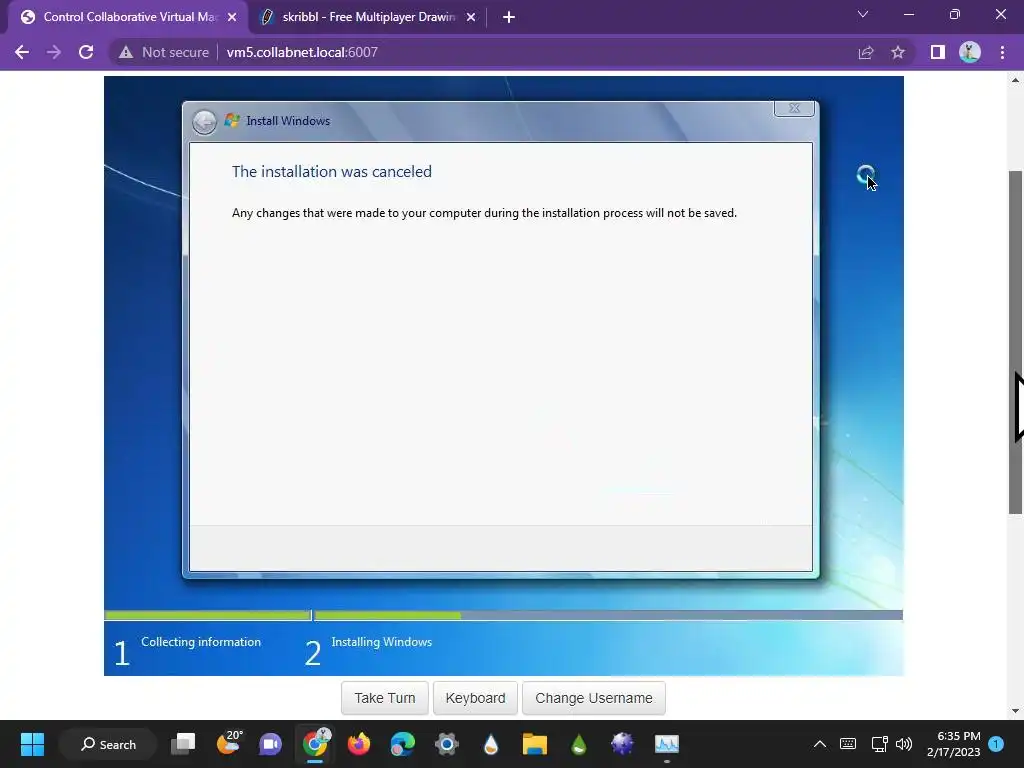Screen dimensions: 1024x768
Task: Click the Install Windows back arrow button
Action: (204, 121)
